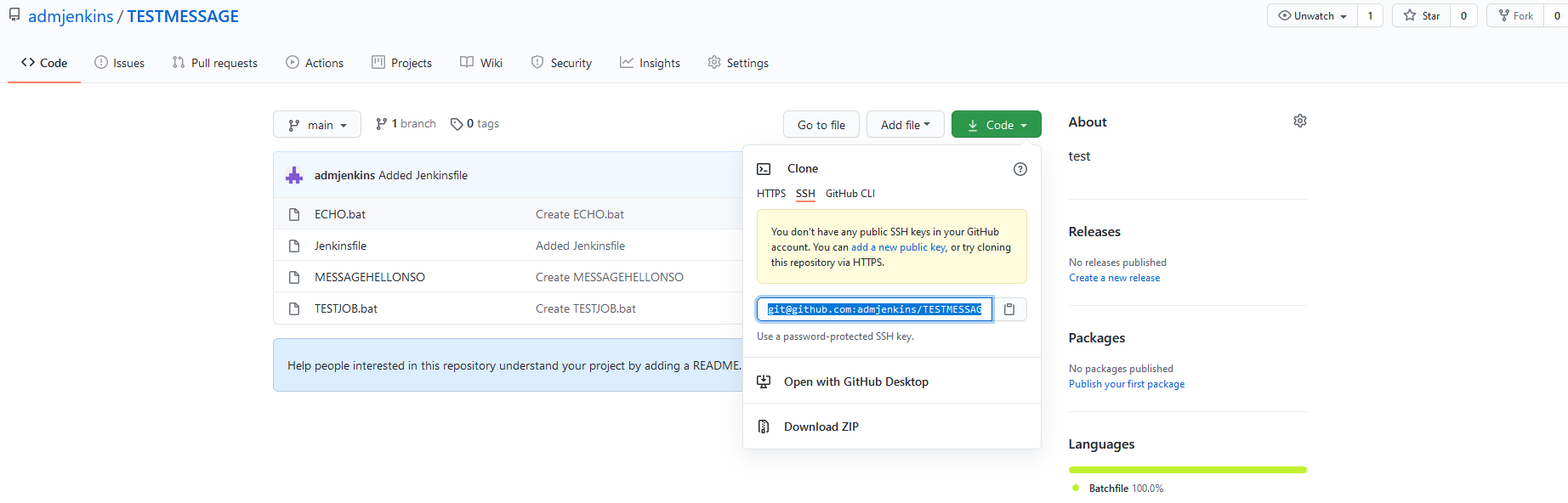Open the ECHO.bat file
Screen dimensions: 1568x503
[x=340, y=214]
